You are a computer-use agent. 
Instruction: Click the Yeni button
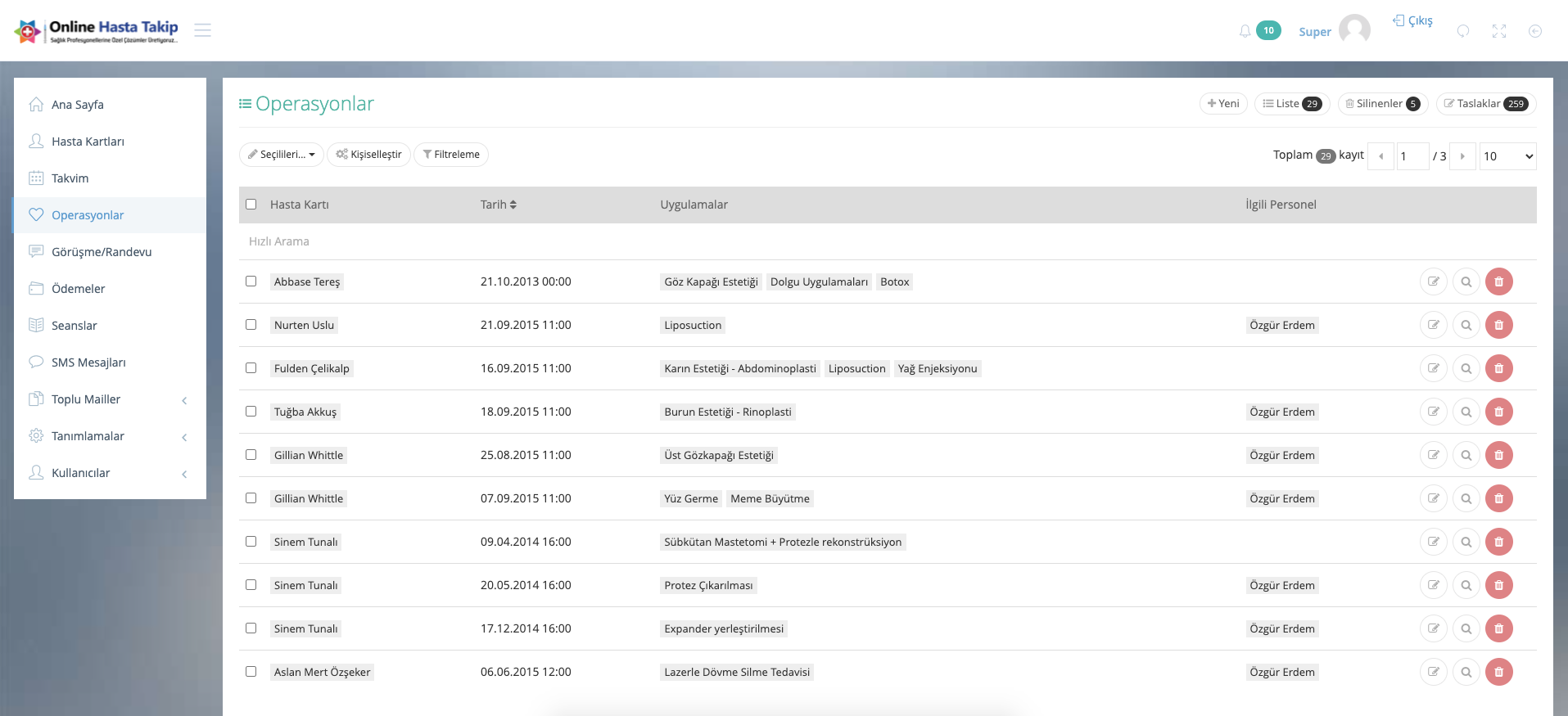pos(1223,104)
